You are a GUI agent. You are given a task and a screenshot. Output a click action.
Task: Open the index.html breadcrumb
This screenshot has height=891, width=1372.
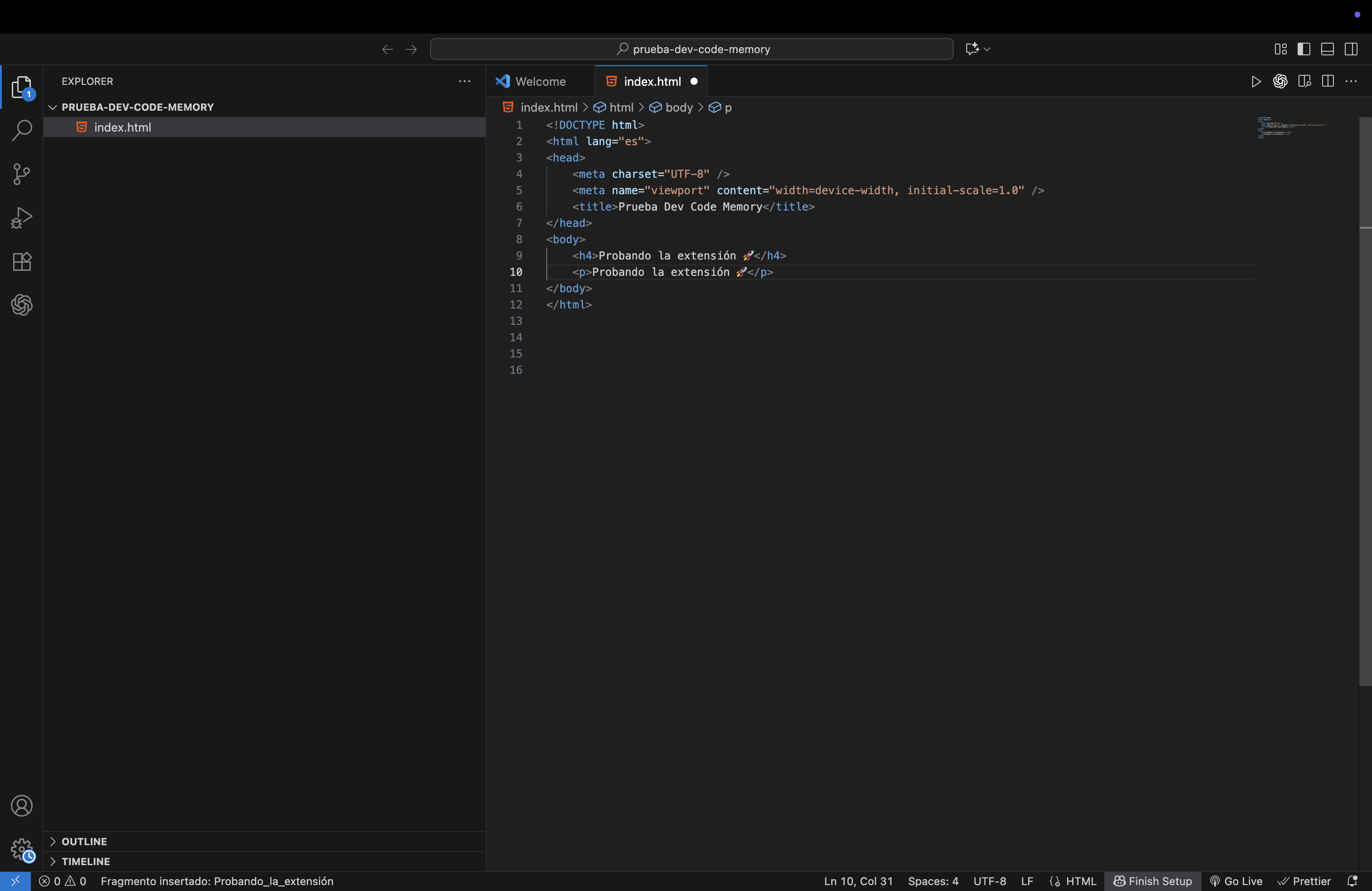coord(540,108)
